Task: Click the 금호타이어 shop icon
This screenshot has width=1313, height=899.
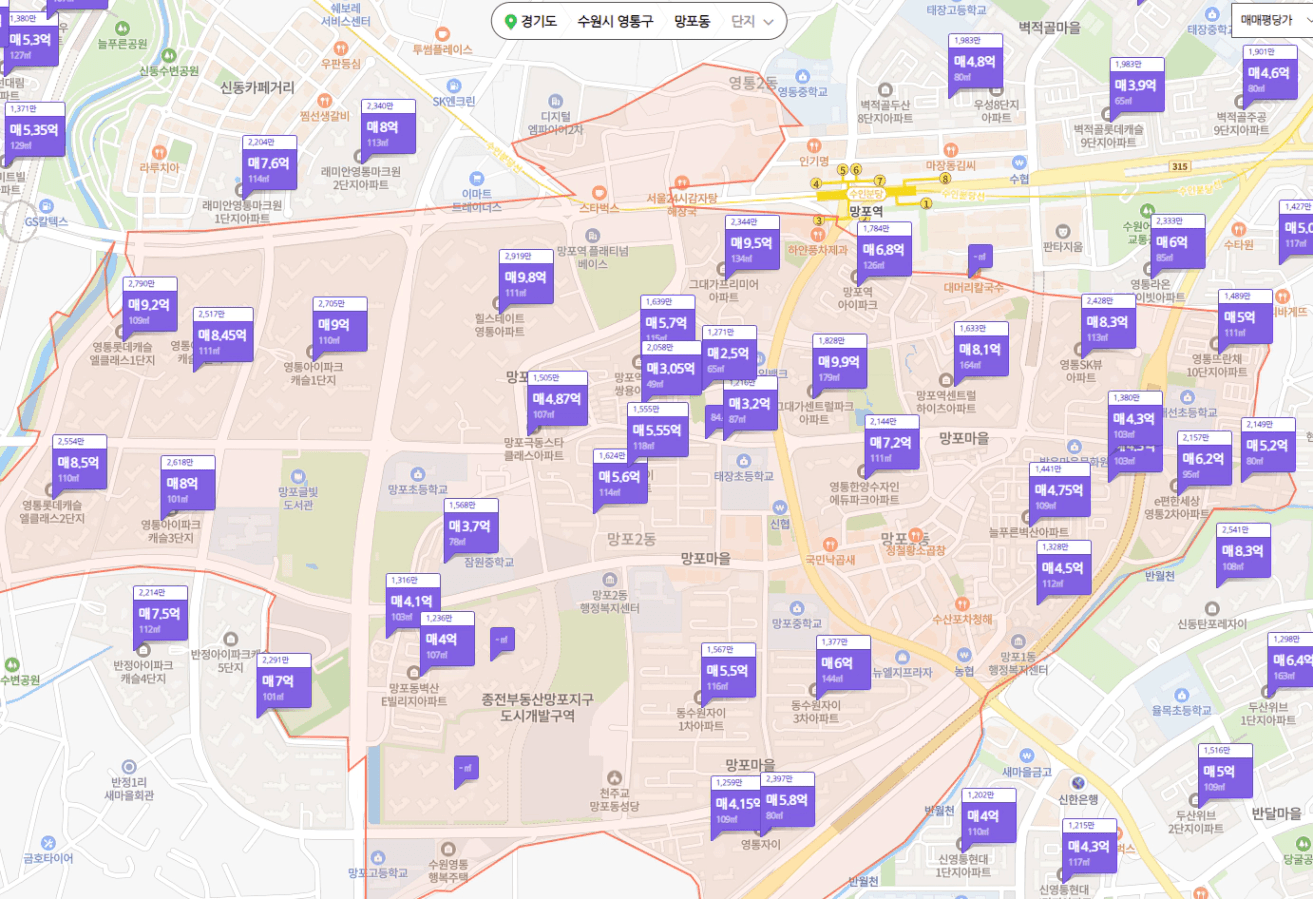Action: [x=47, y=841]
